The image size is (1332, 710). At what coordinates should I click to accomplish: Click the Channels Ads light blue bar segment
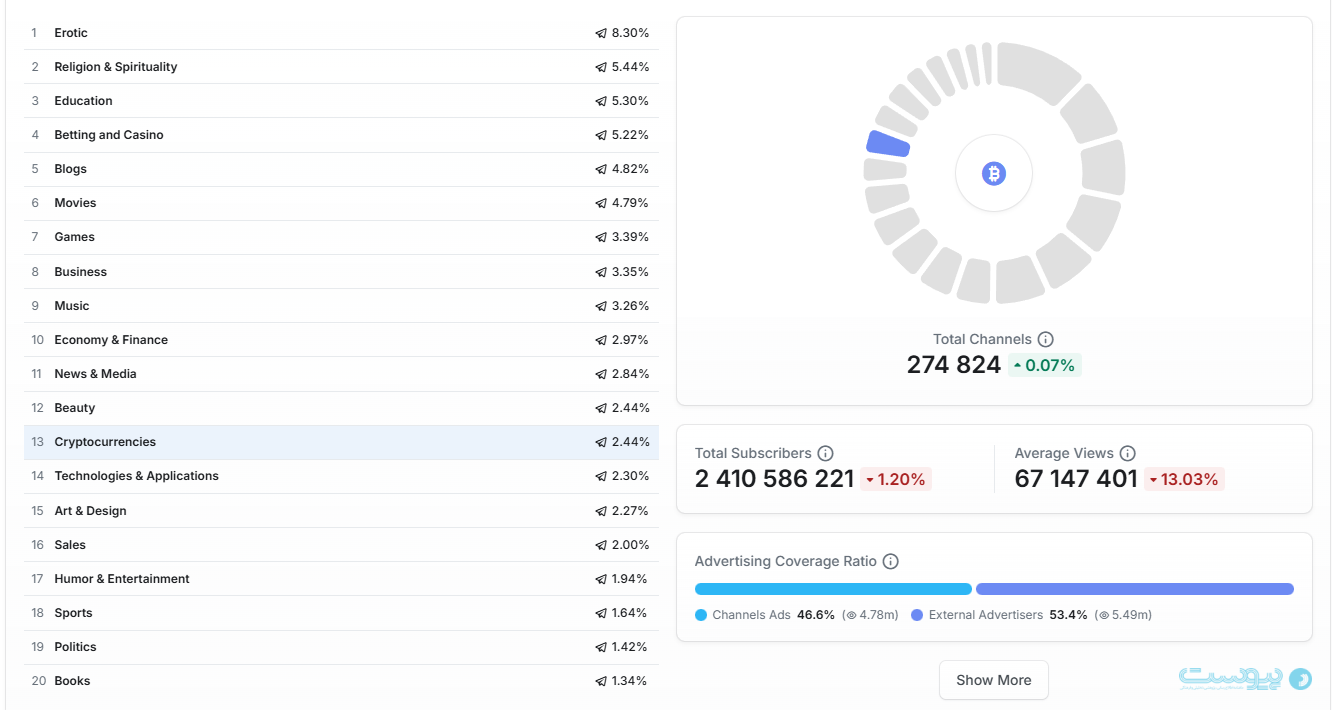832,589
